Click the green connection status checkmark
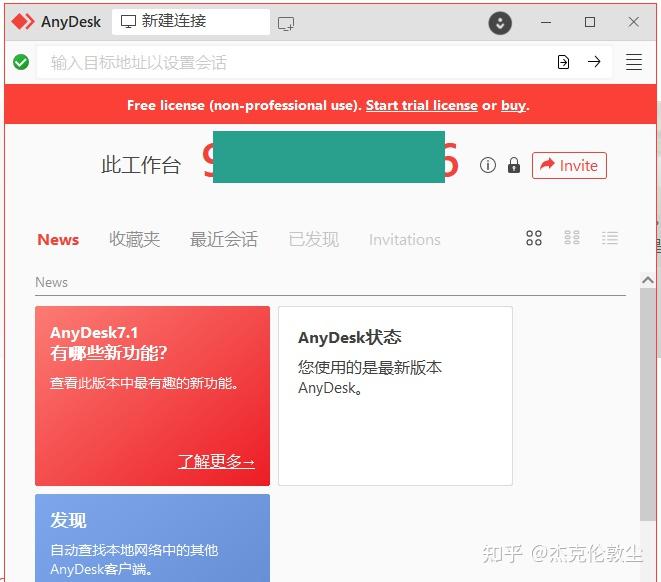 pos(21,62)
